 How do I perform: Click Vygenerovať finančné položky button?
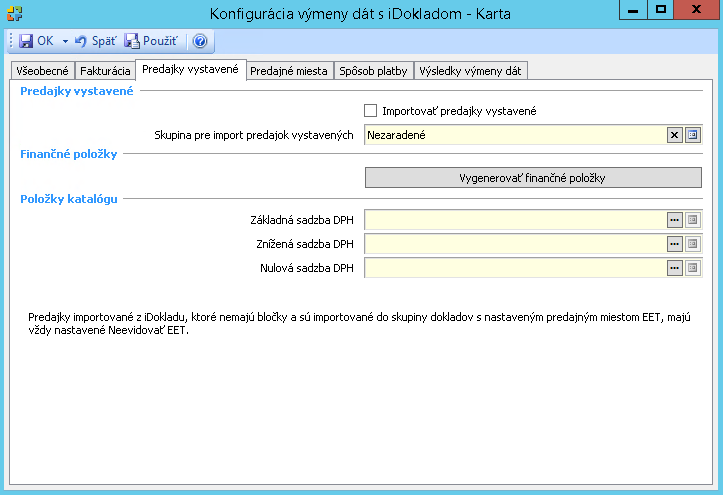tap(533, 178)
